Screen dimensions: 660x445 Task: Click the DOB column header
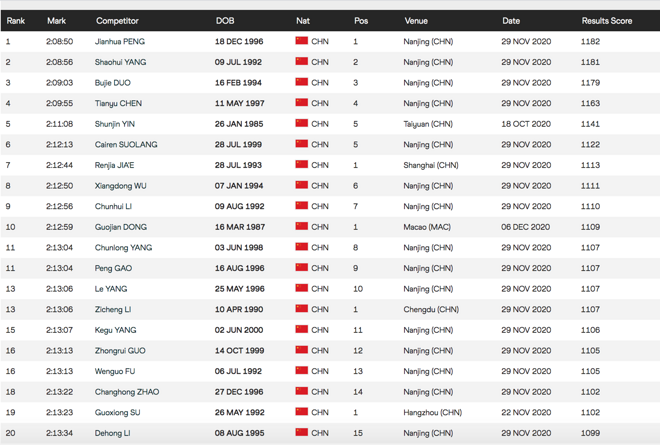pyautogui.click(x=224, y=21)
